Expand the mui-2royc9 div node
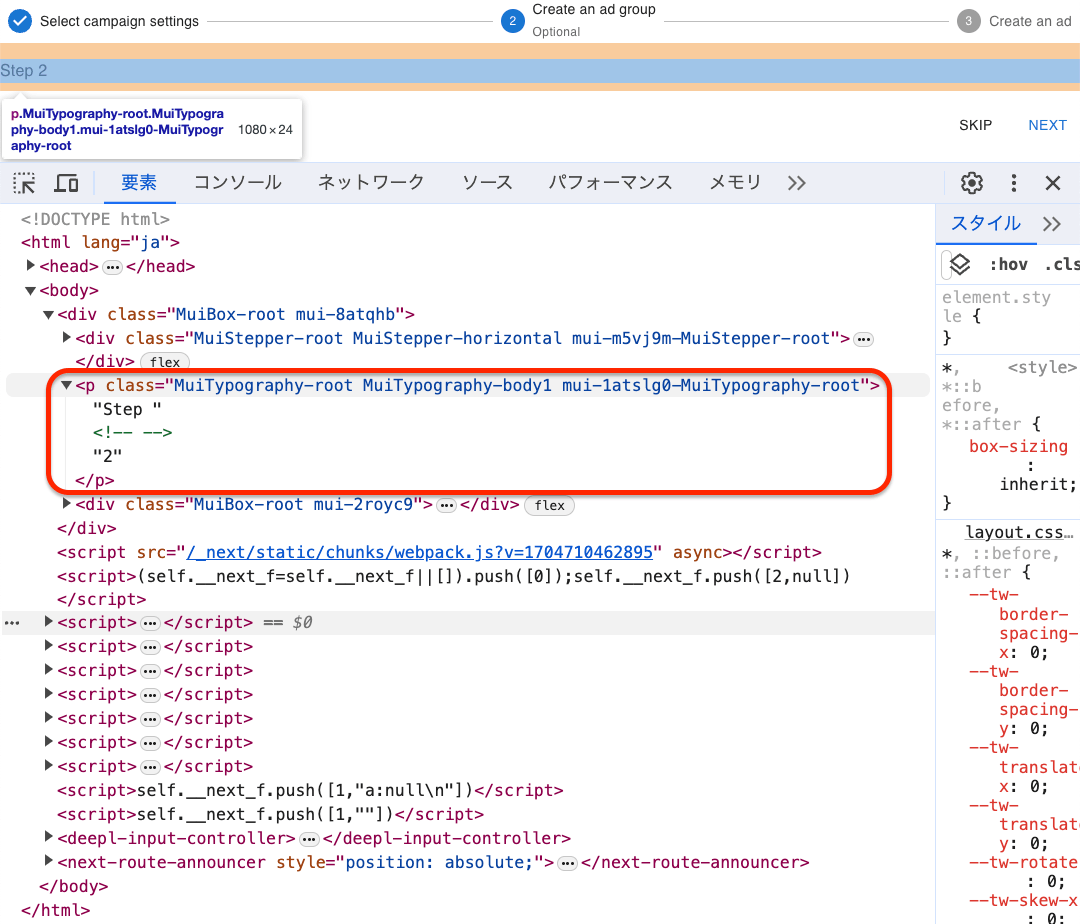This screenshot has width=1080, height=924. pos(67,503)
